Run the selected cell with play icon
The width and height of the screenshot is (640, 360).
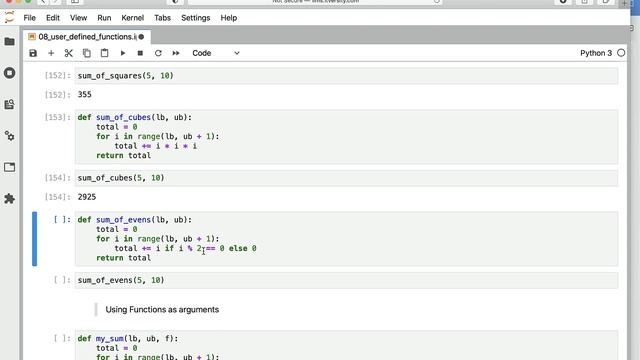(x=122, y=53)
